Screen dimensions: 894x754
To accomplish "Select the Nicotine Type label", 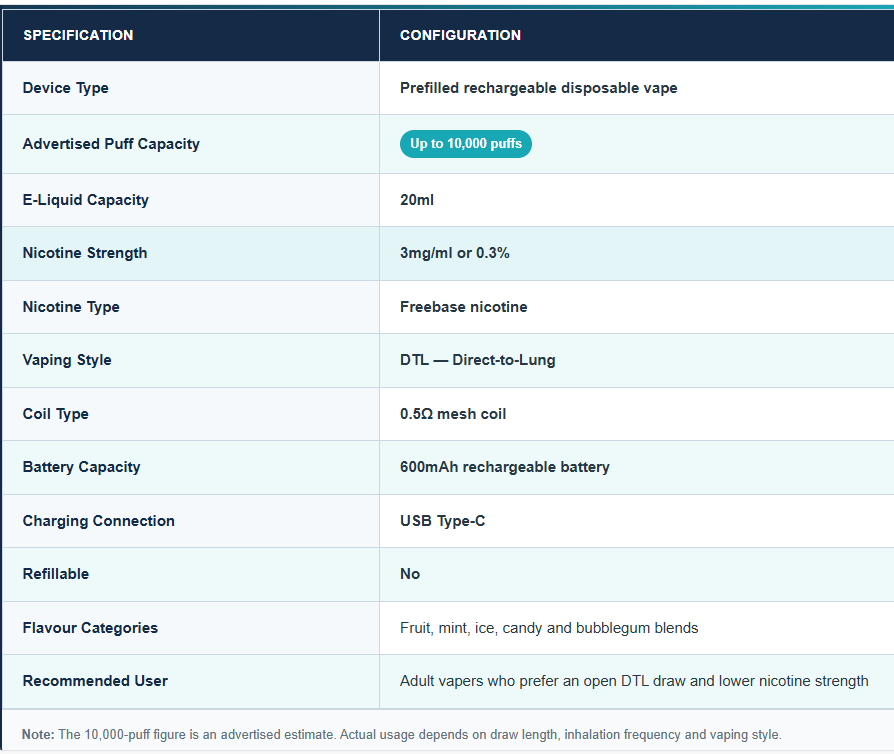I will 71,307.
